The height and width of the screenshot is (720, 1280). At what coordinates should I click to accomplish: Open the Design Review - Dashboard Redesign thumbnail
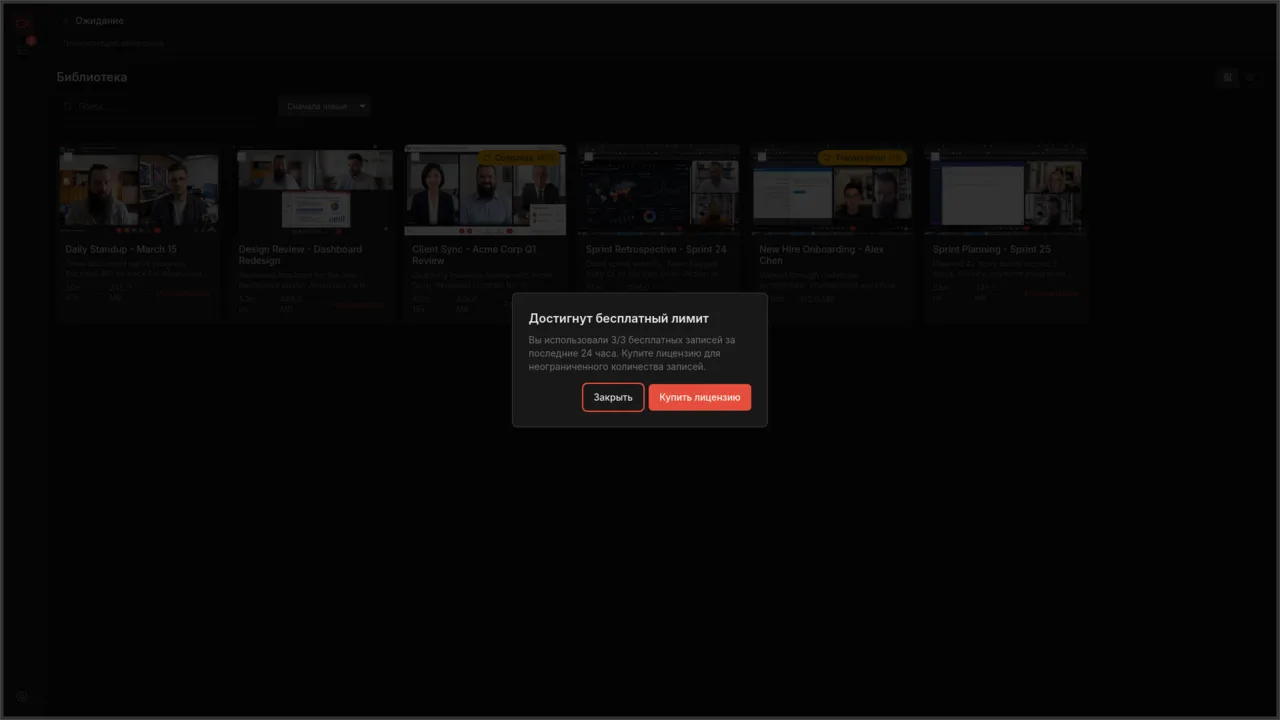pyautogui.click(x=315, y=190)
